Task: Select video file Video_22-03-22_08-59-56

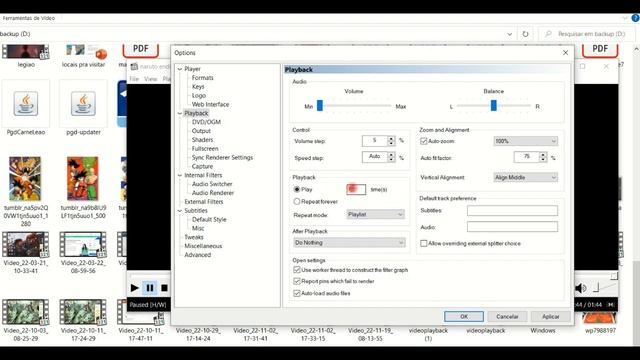Action: (83, 244)
